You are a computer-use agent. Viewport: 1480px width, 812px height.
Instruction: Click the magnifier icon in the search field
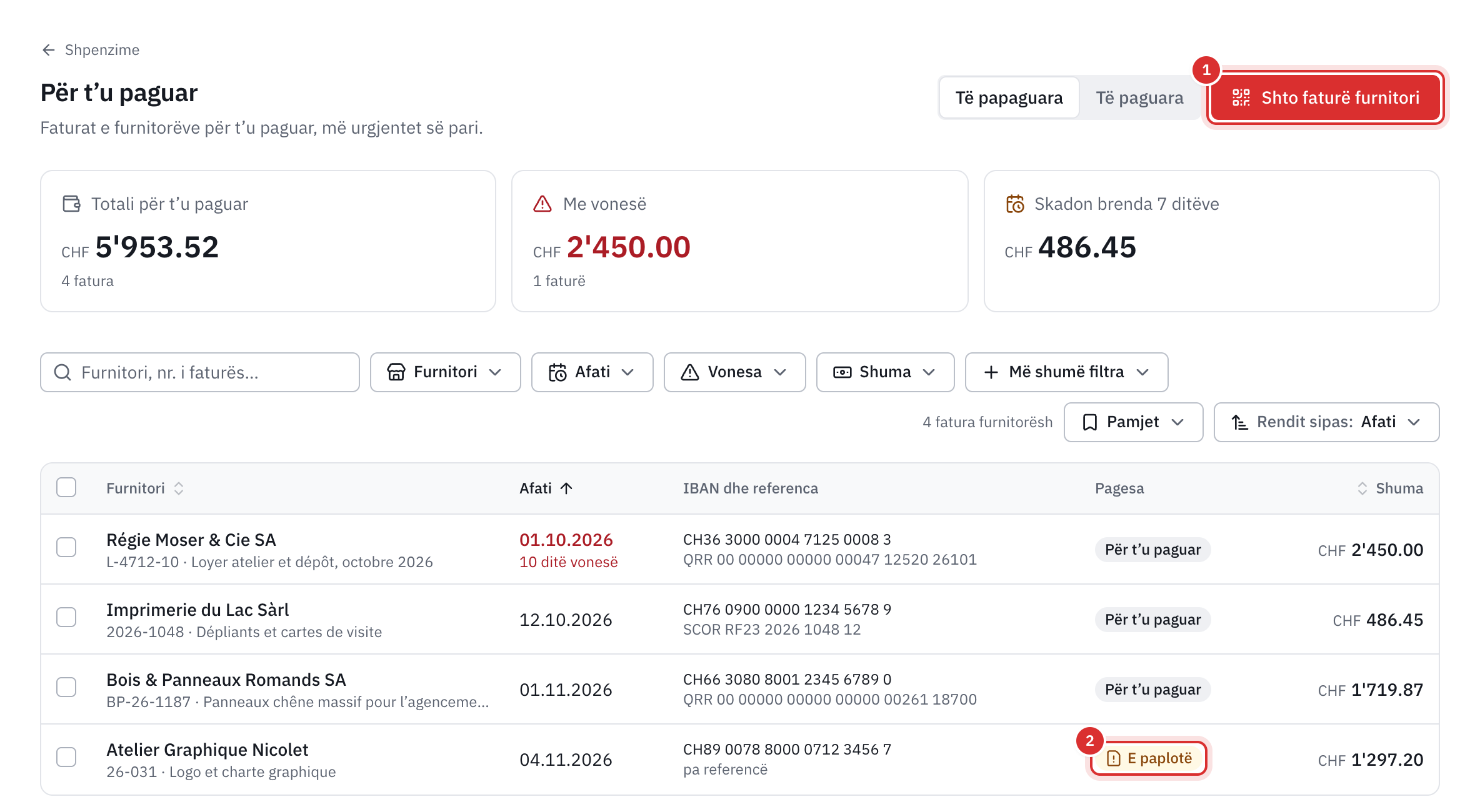coord(62,372)
